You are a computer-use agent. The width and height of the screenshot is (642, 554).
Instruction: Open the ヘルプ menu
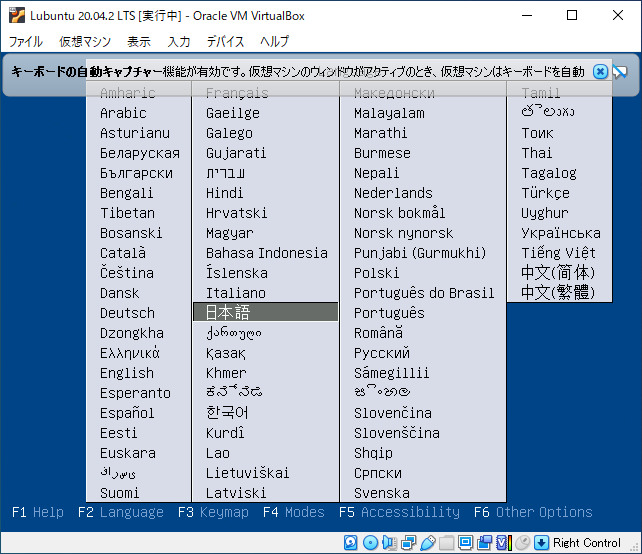(x=275, y=41)
